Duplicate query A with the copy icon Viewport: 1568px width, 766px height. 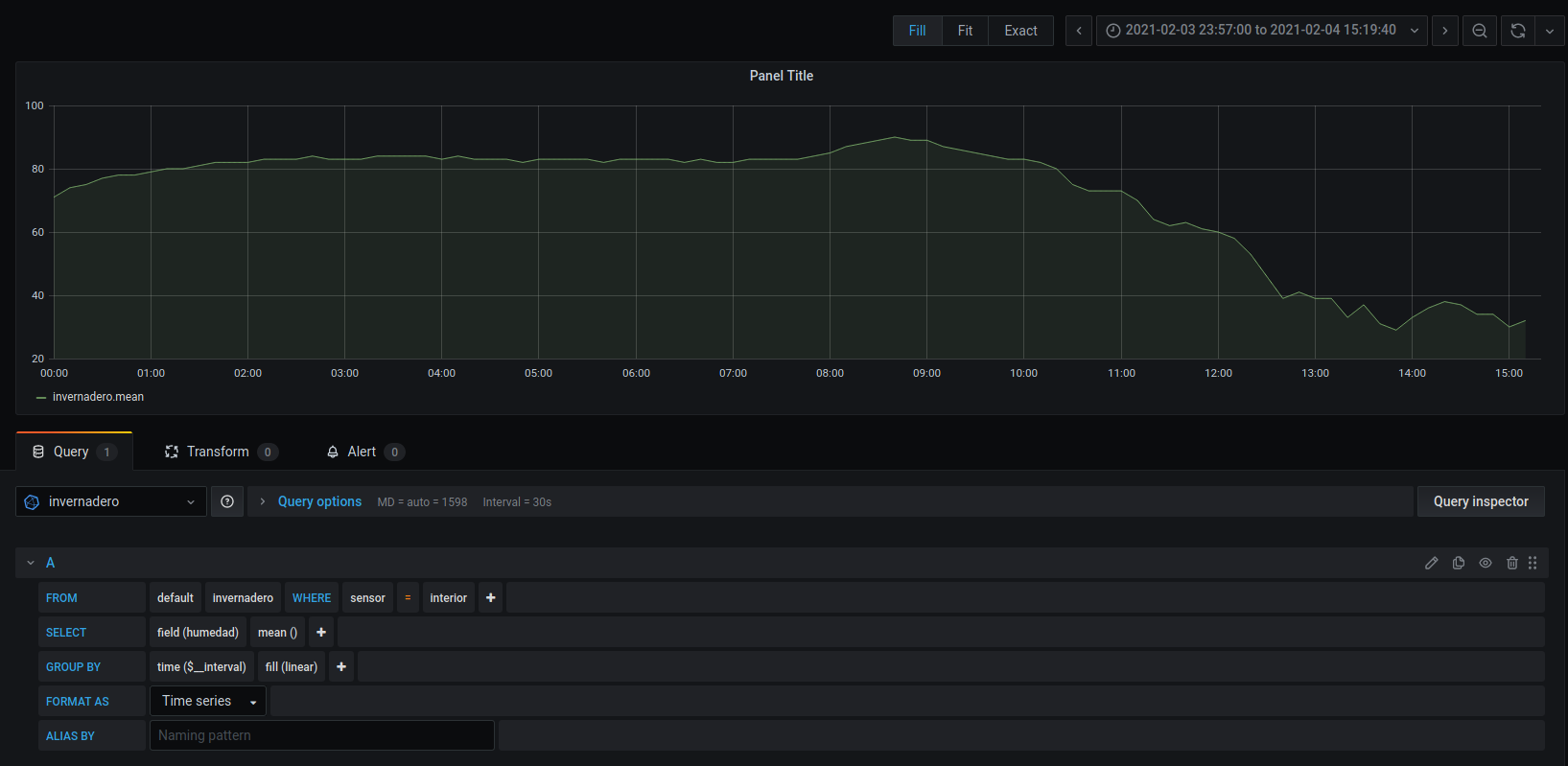pos(1458,563)
